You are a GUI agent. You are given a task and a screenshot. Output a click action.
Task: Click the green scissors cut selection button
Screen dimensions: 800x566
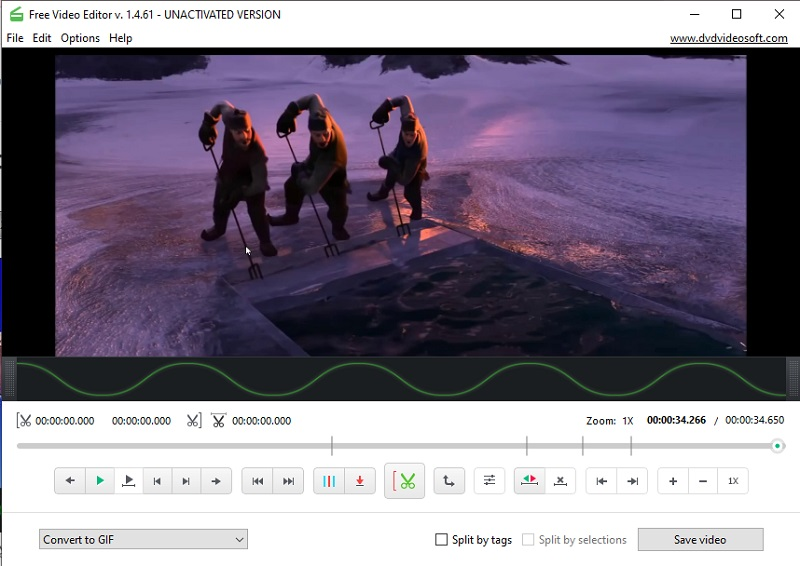pyautogui.click(x=404, y=481)
